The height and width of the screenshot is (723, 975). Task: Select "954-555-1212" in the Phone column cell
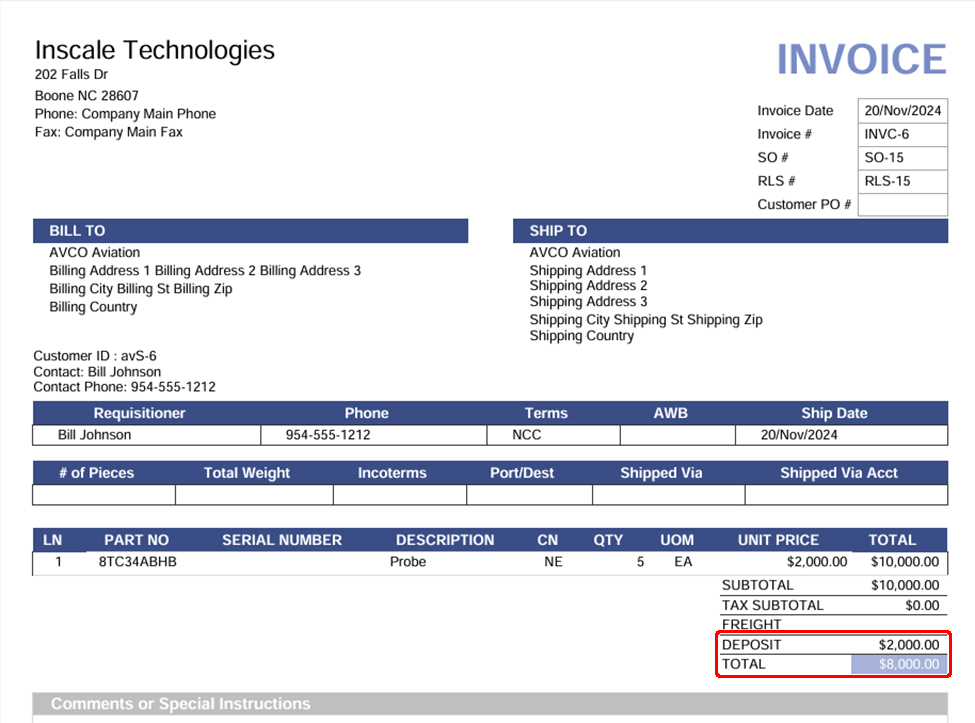[328, 435]
